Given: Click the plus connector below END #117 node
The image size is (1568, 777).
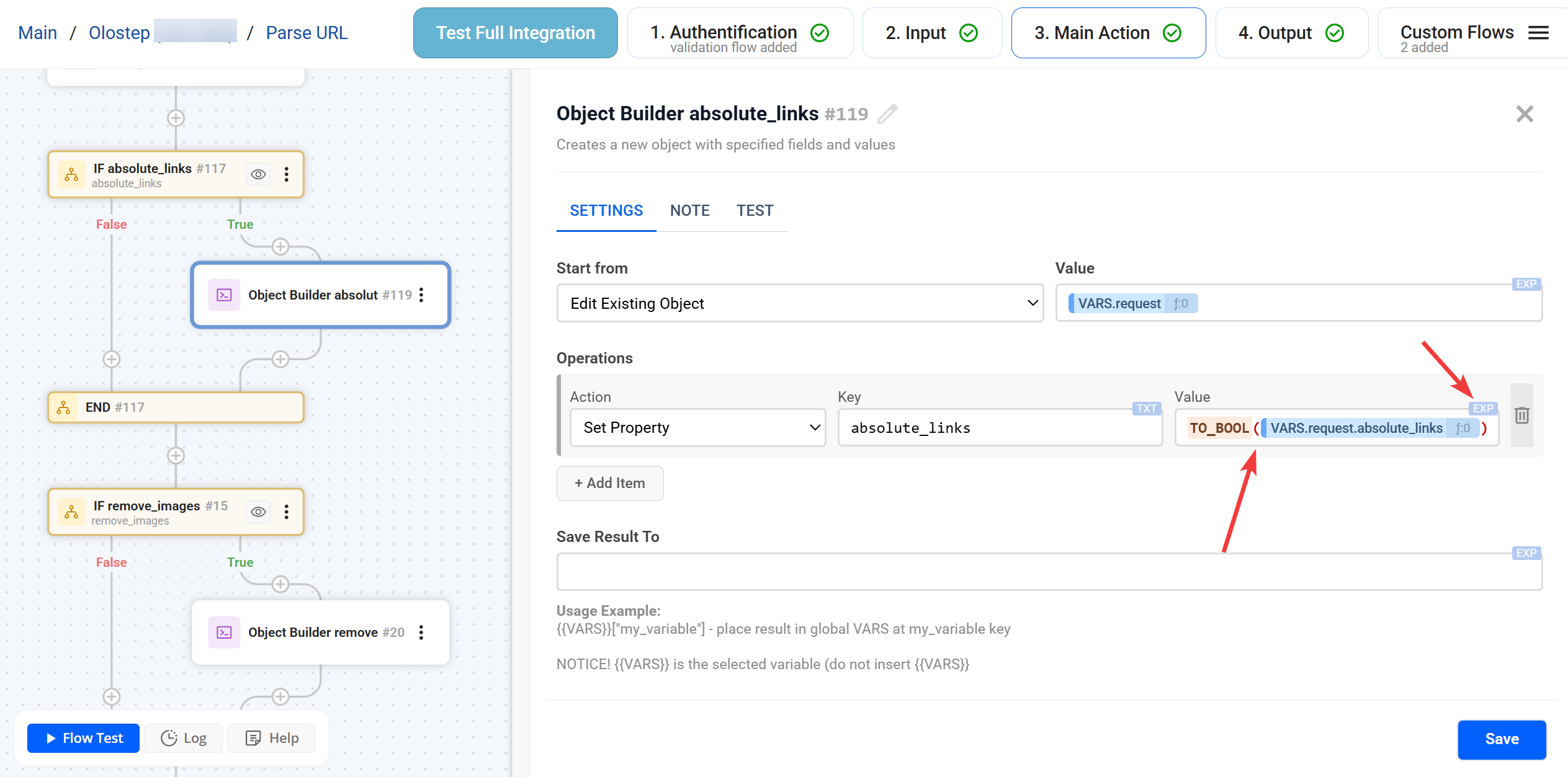Looking at the screenshot, I should point(176,456).
